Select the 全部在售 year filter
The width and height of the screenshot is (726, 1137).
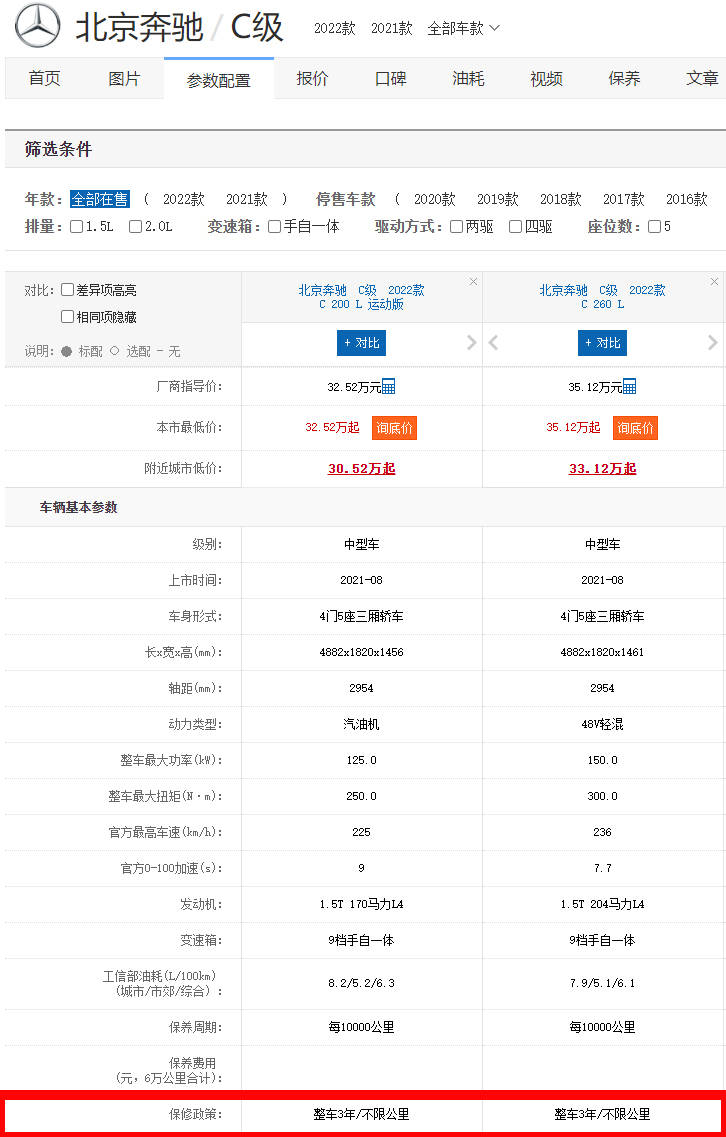(99, 199)
